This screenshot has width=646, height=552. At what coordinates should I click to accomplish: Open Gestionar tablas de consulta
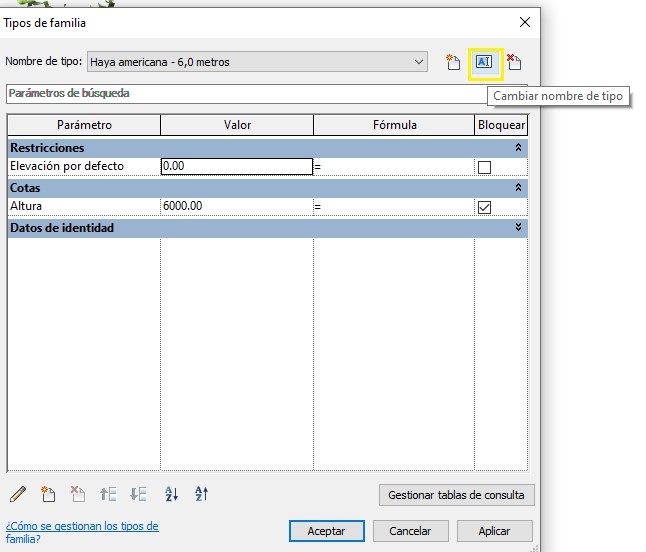pos(457,495)
